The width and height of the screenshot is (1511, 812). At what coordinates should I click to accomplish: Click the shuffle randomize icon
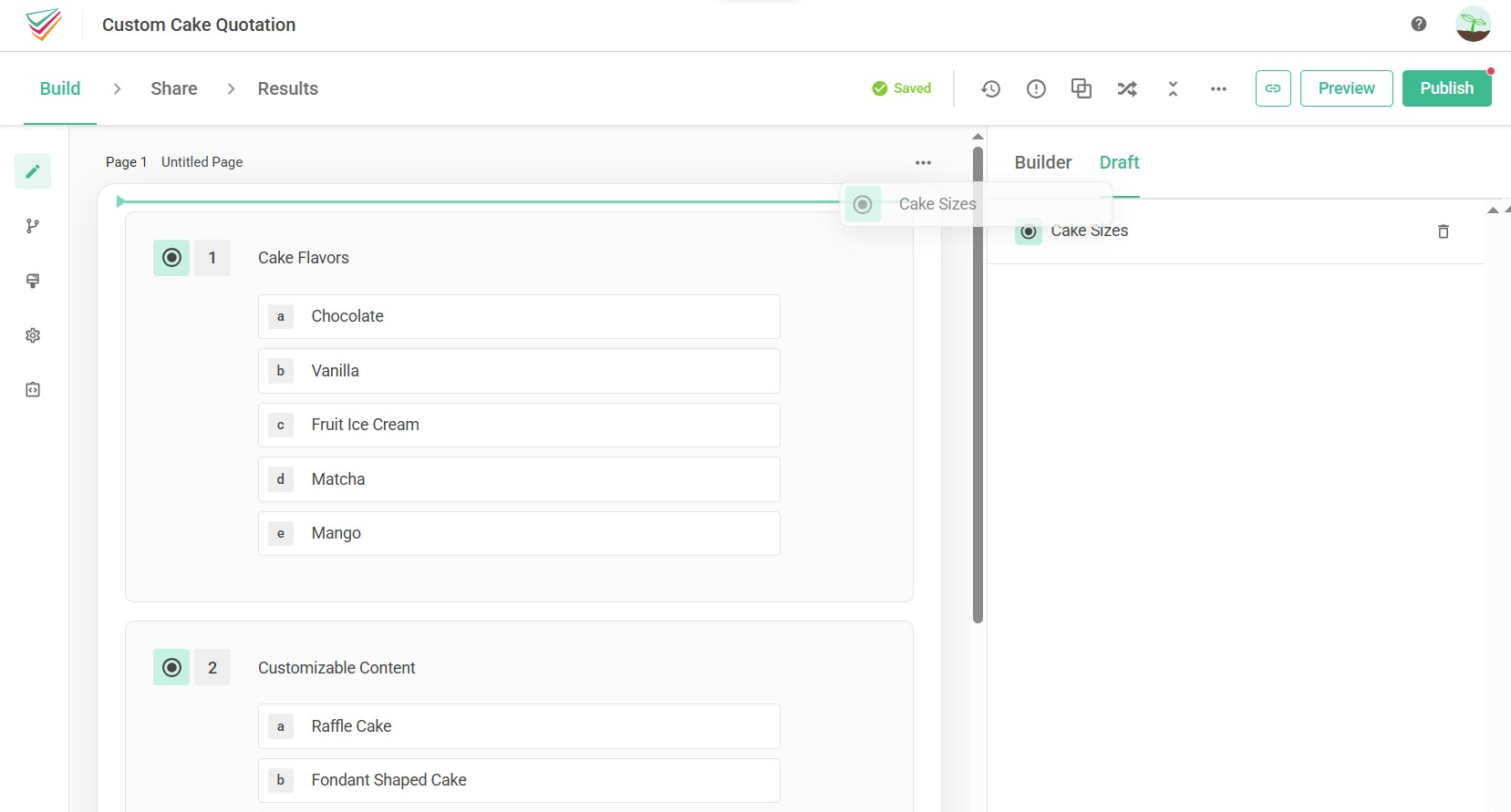pos(1127,88)
